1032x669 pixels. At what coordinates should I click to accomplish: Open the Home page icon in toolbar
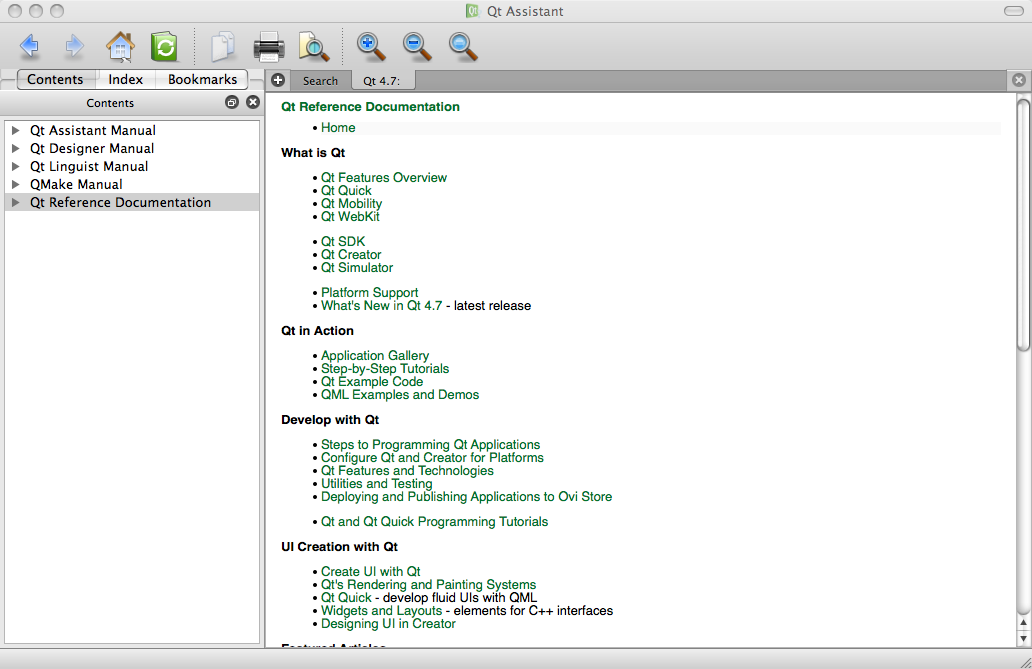(x=120, y=46)
